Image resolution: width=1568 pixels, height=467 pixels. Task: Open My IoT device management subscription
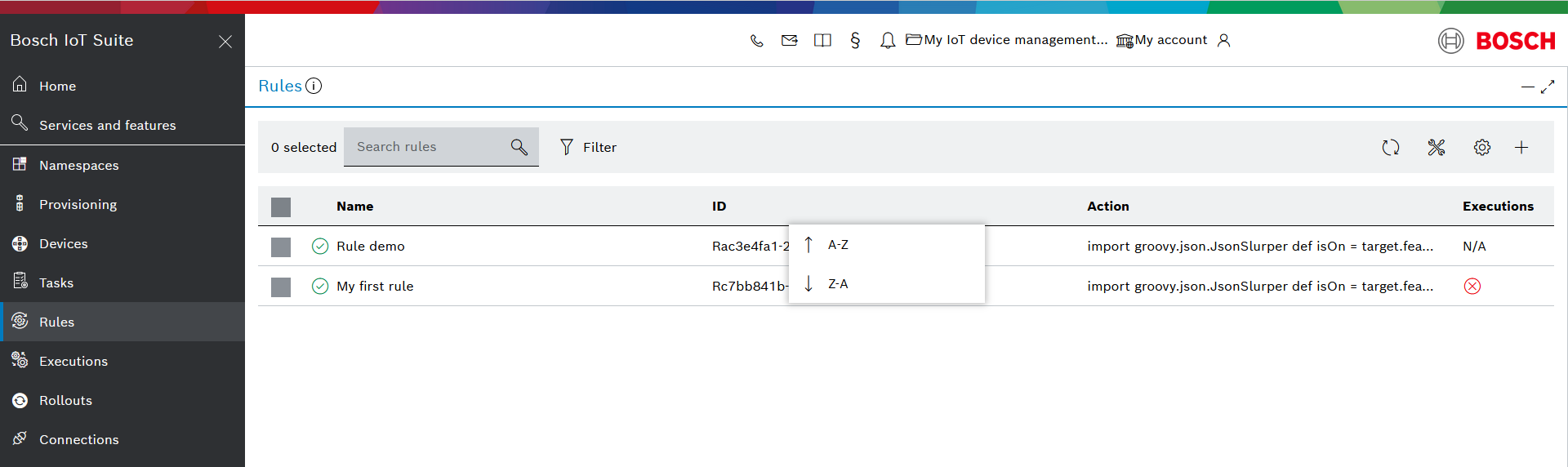[1007, 40]
